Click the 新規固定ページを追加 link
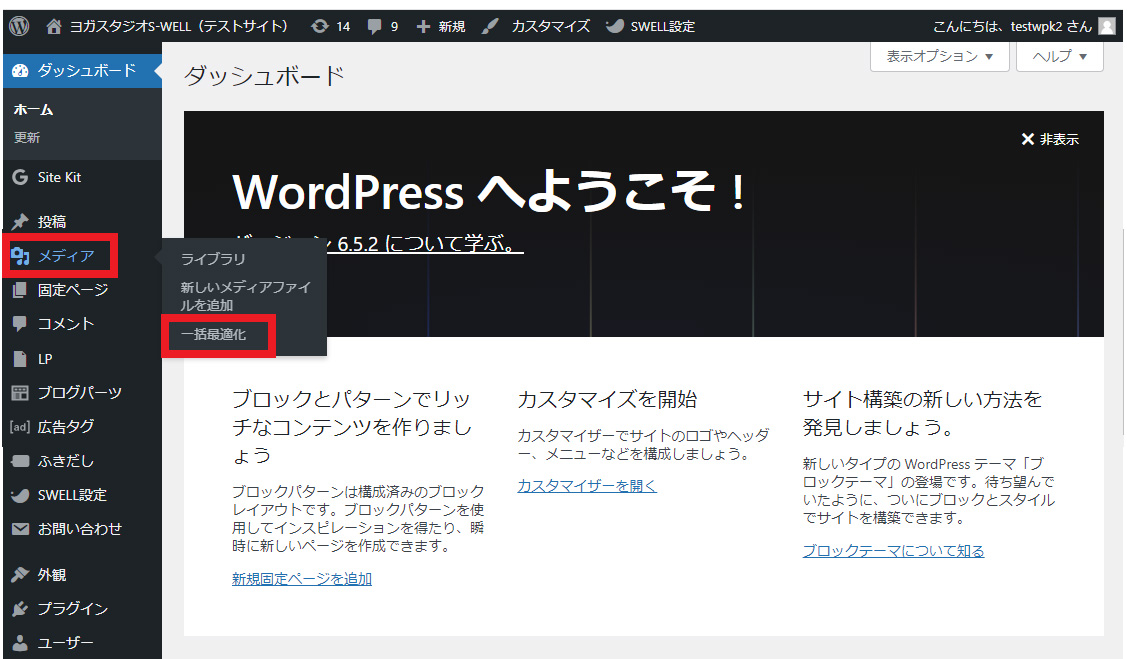 pyautogui.click(x=302, y=579)
